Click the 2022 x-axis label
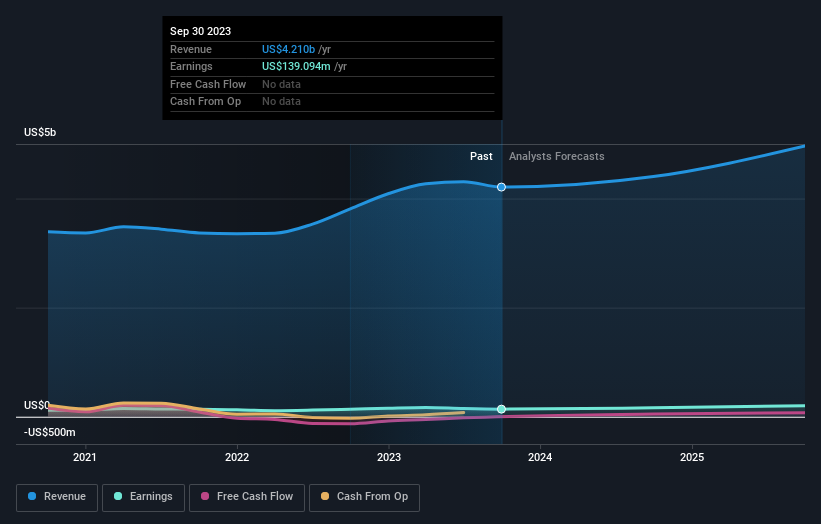This screenshot has width=821, height=524. 237,457
